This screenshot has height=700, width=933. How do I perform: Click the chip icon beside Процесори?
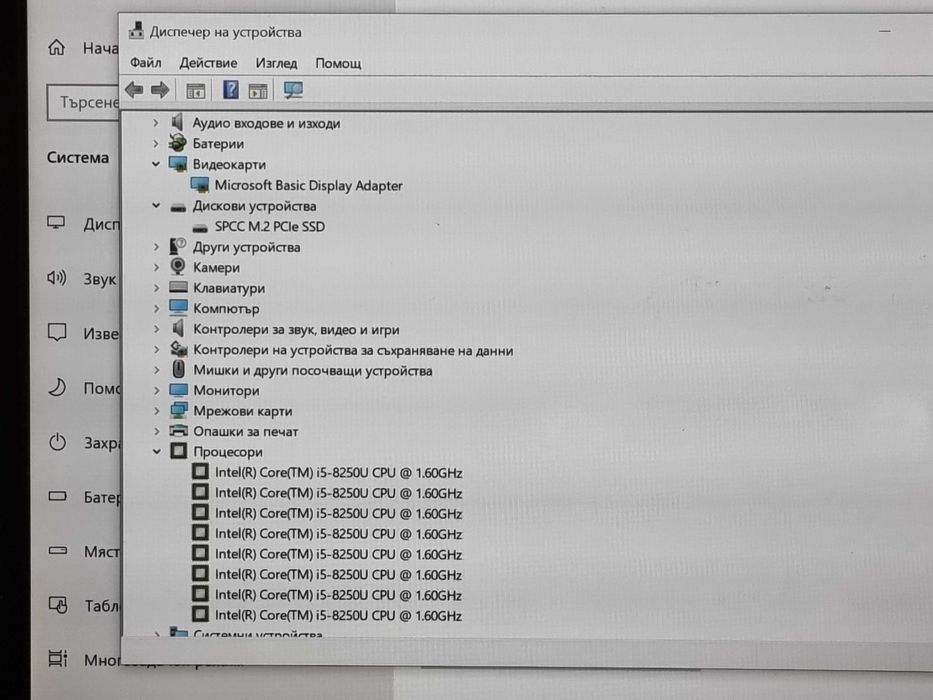point(179,451)
